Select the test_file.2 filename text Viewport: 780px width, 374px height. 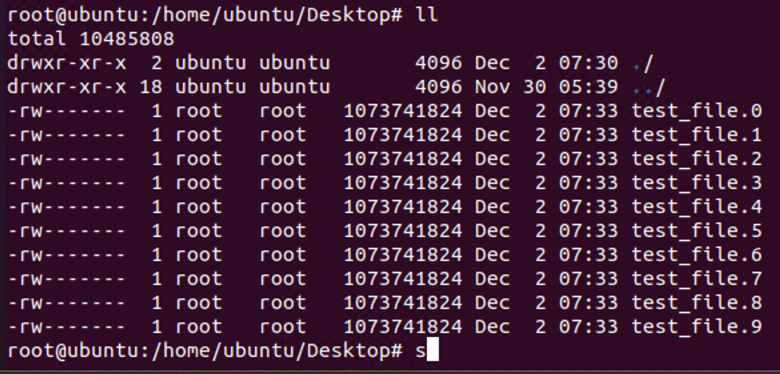click(x=697, y=159)
